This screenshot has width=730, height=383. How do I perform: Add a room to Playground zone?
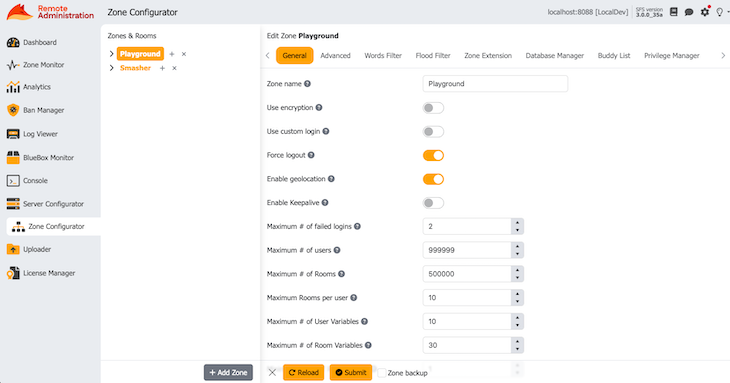pyautogui.click(x=172, y=54)
